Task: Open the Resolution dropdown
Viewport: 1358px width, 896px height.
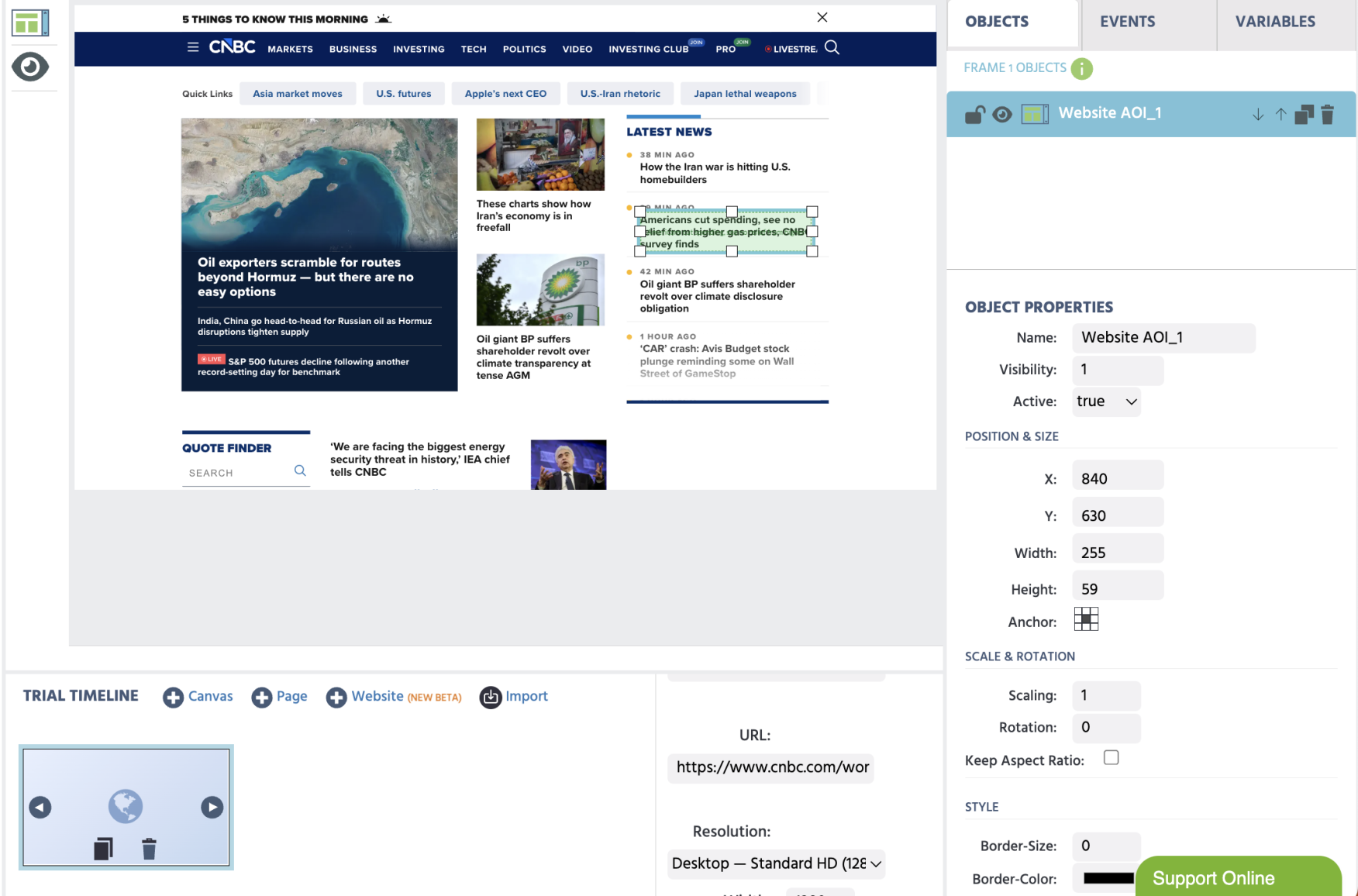Action: (x=776, y=863)
